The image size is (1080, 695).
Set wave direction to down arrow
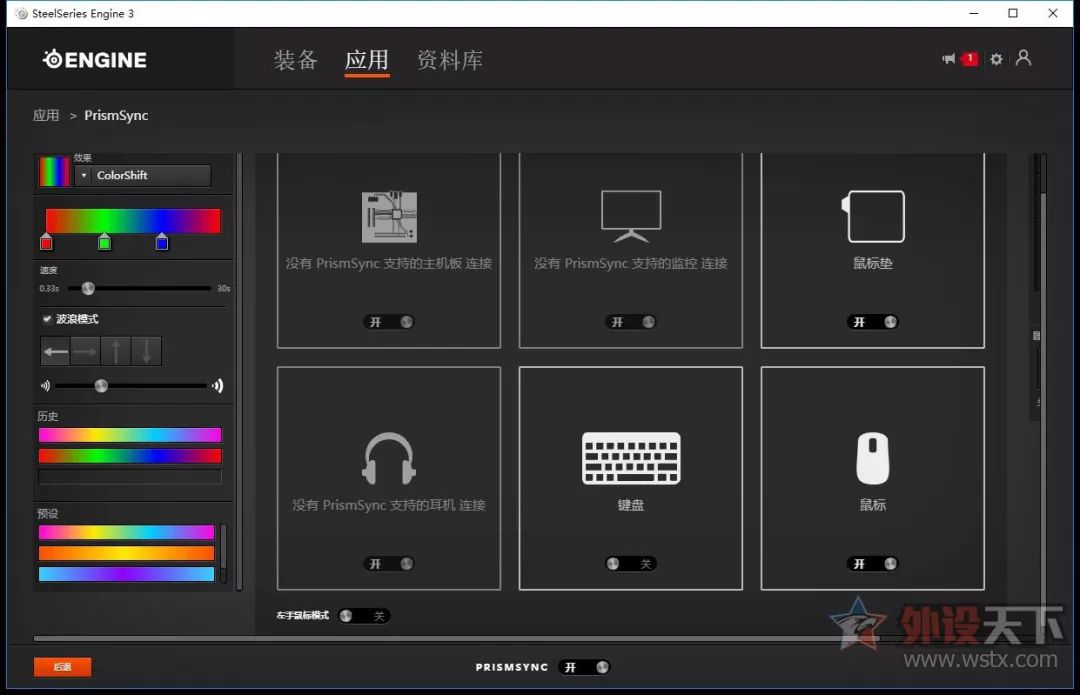[x=147, y=351]
